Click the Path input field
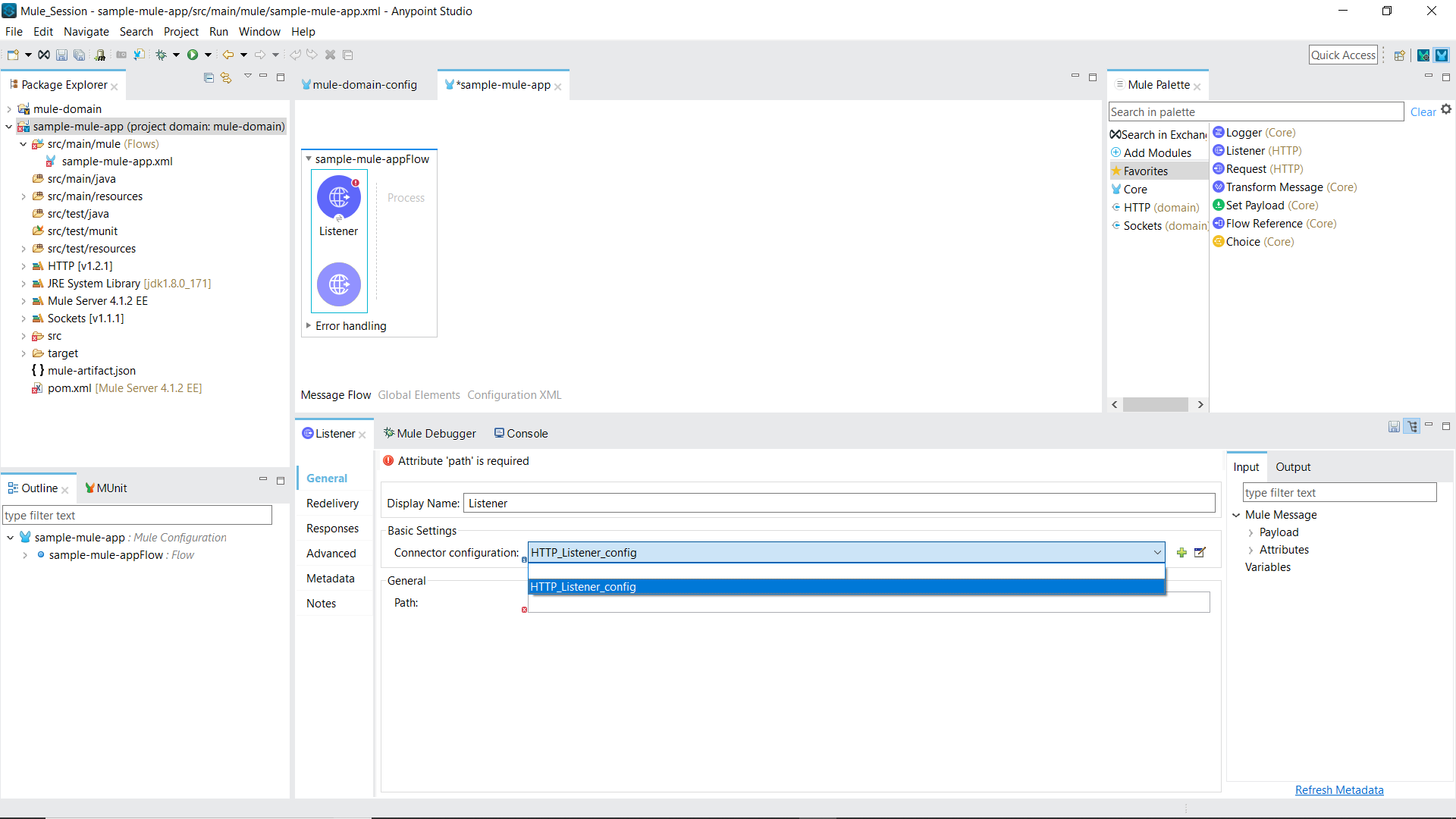The height and width of the screenshot is (819, 1456). click(868, 603)
